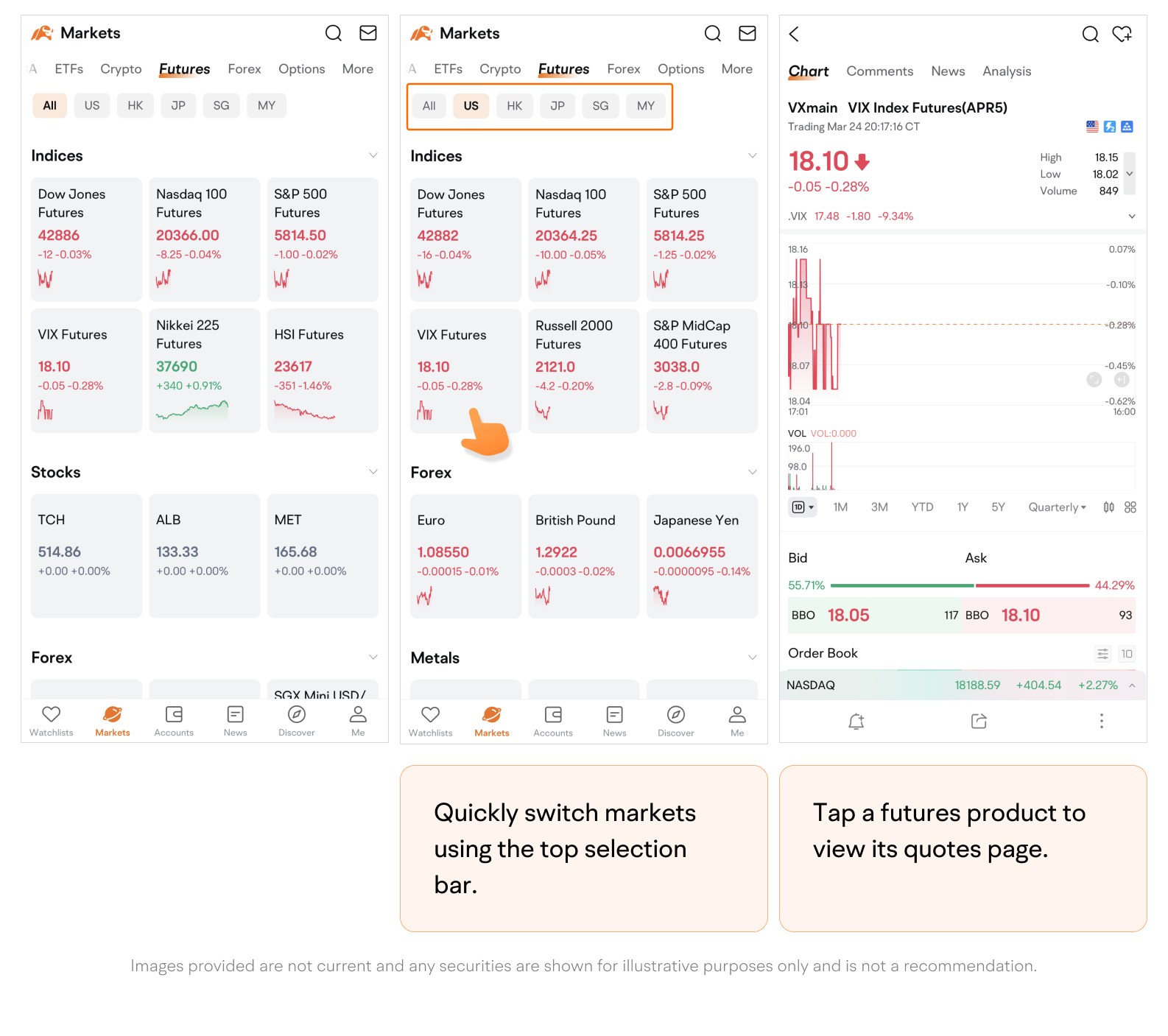Click search icon in middle Markets panel
The height and width of the screenshot is (1036, 1168).
(712, 33)
